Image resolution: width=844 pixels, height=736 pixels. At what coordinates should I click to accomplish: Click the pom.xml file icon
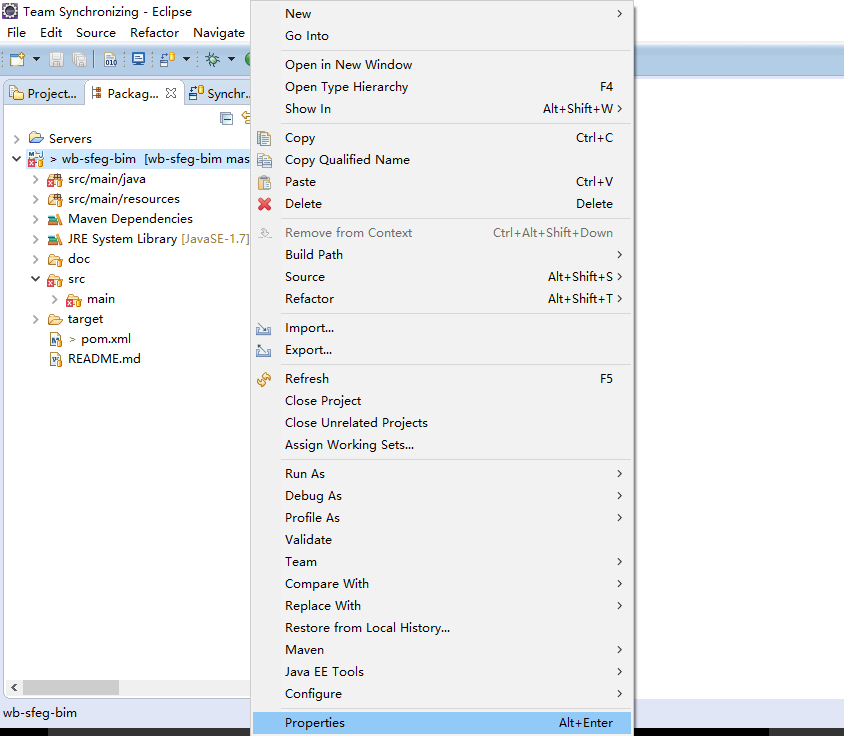(56, 339)
